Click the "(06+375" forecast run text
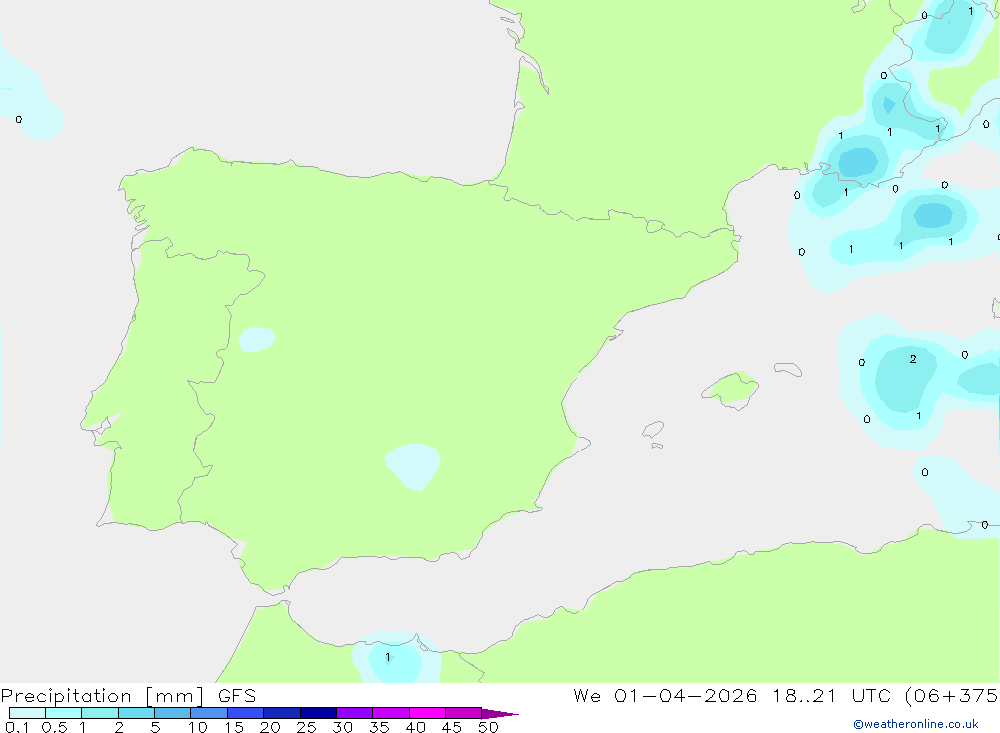Image resolution: width=1000 pixels, height=733 pixels. (952, 696)
